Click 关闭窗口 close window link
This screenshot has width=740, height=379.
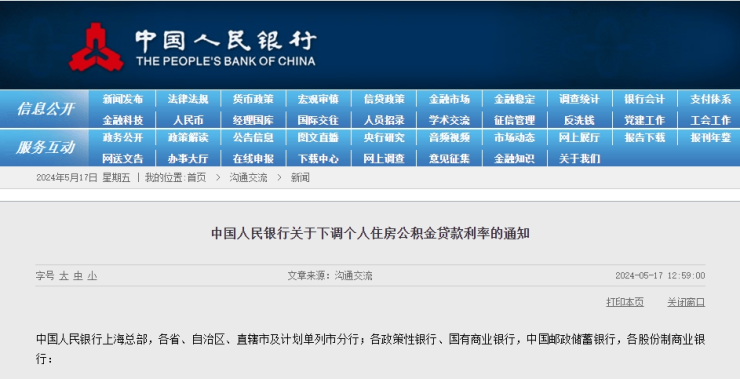point(686,302)
